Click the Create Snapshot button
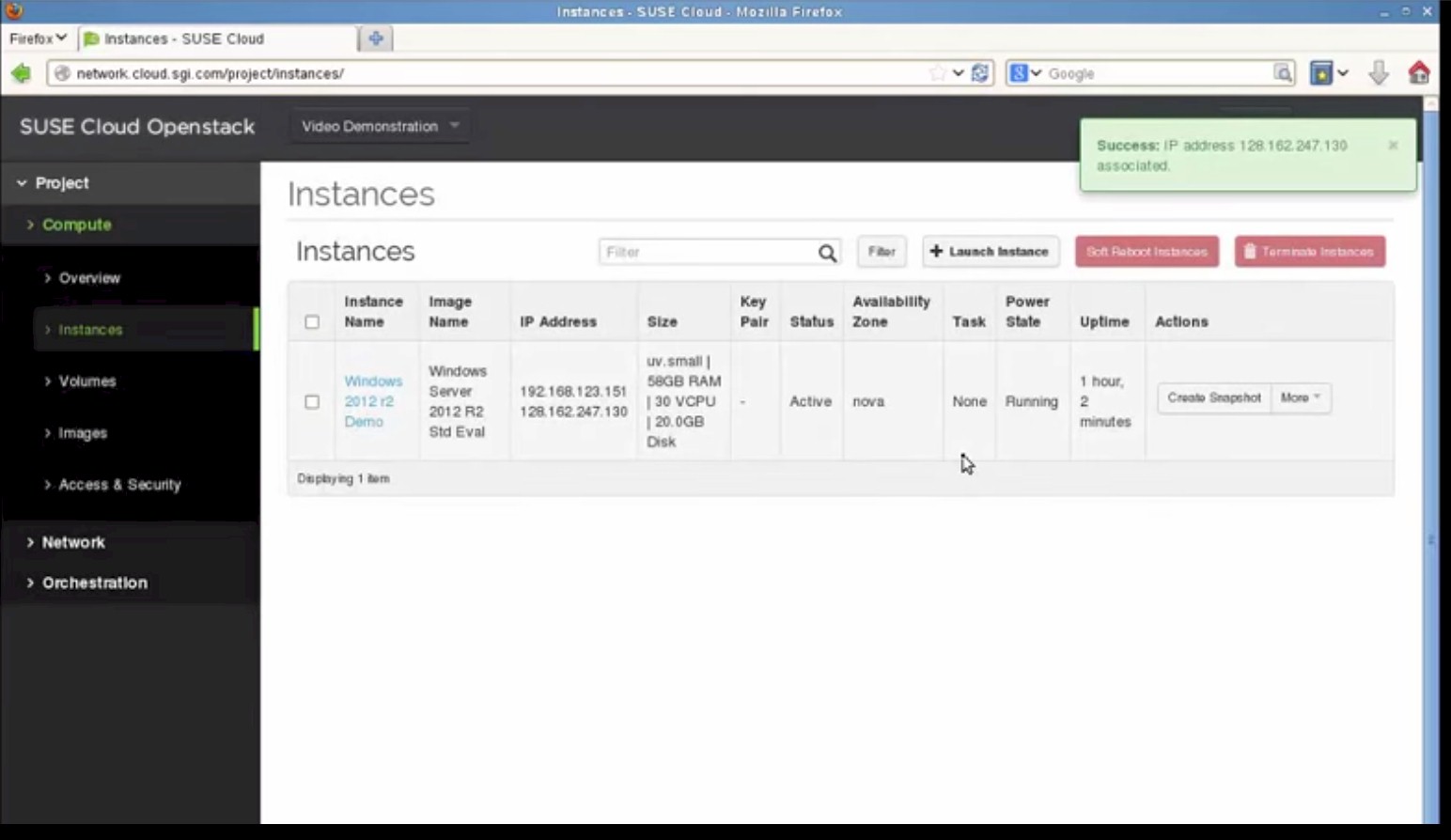 point(1214,397)
